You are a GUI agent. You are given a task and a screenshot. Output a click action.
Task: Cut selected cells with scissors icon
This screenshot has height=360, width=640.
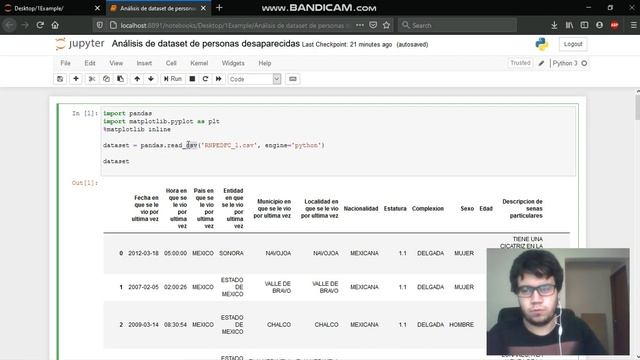[92, 79]
